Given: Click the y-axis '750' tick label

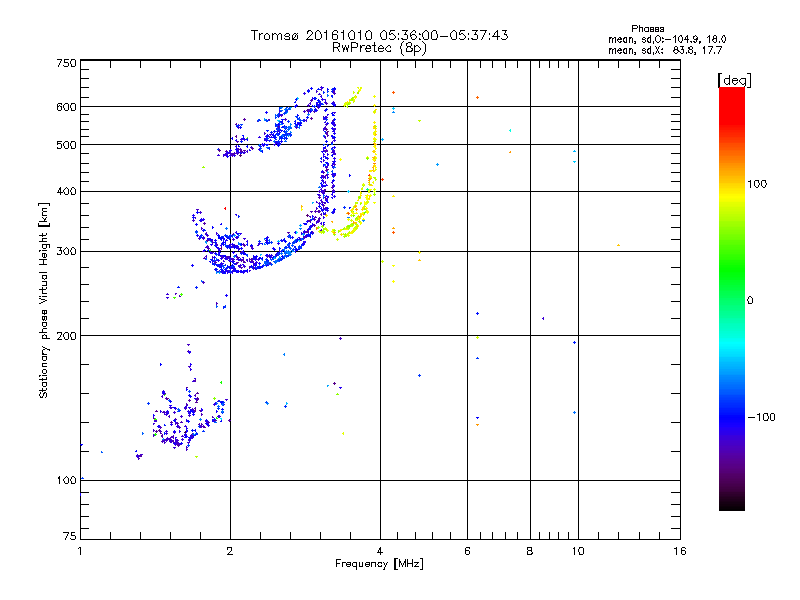Looking at the screenshot, I should [66, 63].
